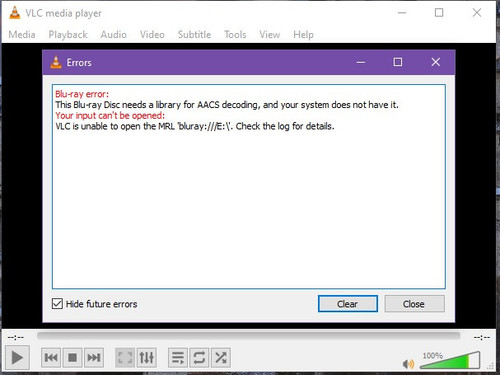Open the Video menu
The width and height of the screenshot is (500, 375).
click(152, 35)
